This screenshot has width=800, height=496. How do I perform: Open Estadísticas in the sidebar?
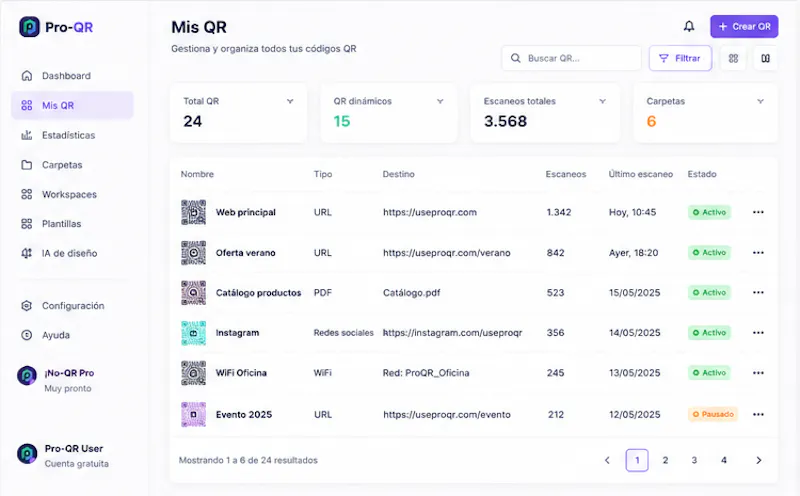(x=72, y=135)
